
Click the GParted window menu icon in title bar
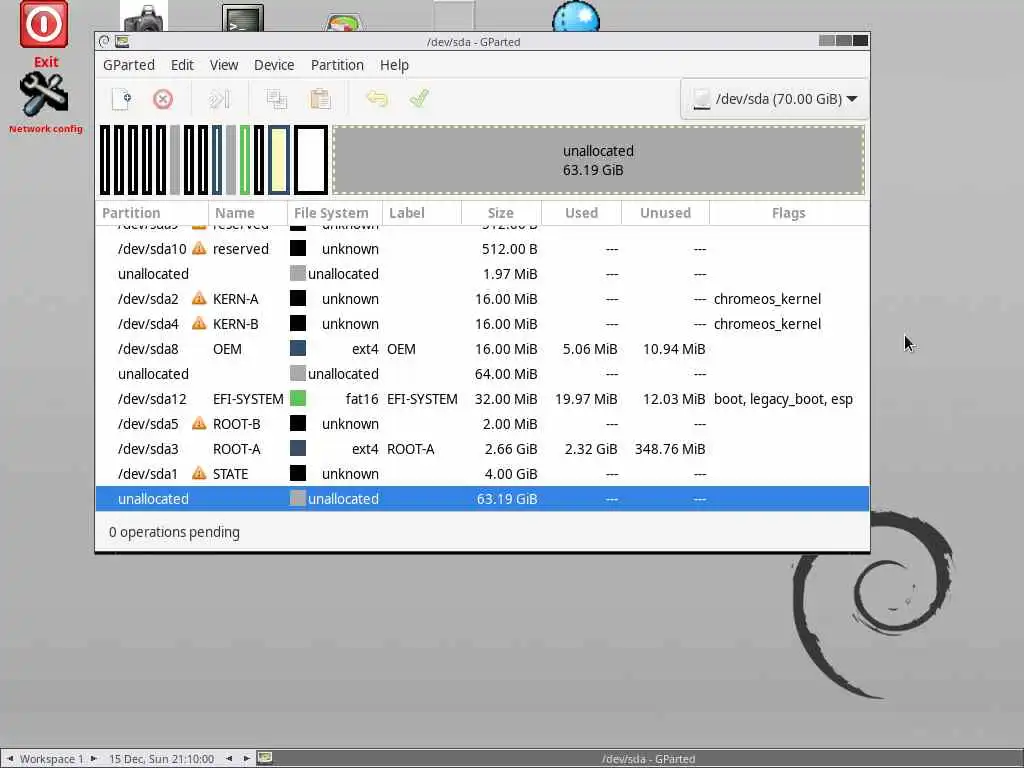pyautogui.click(x=122, y=42)
